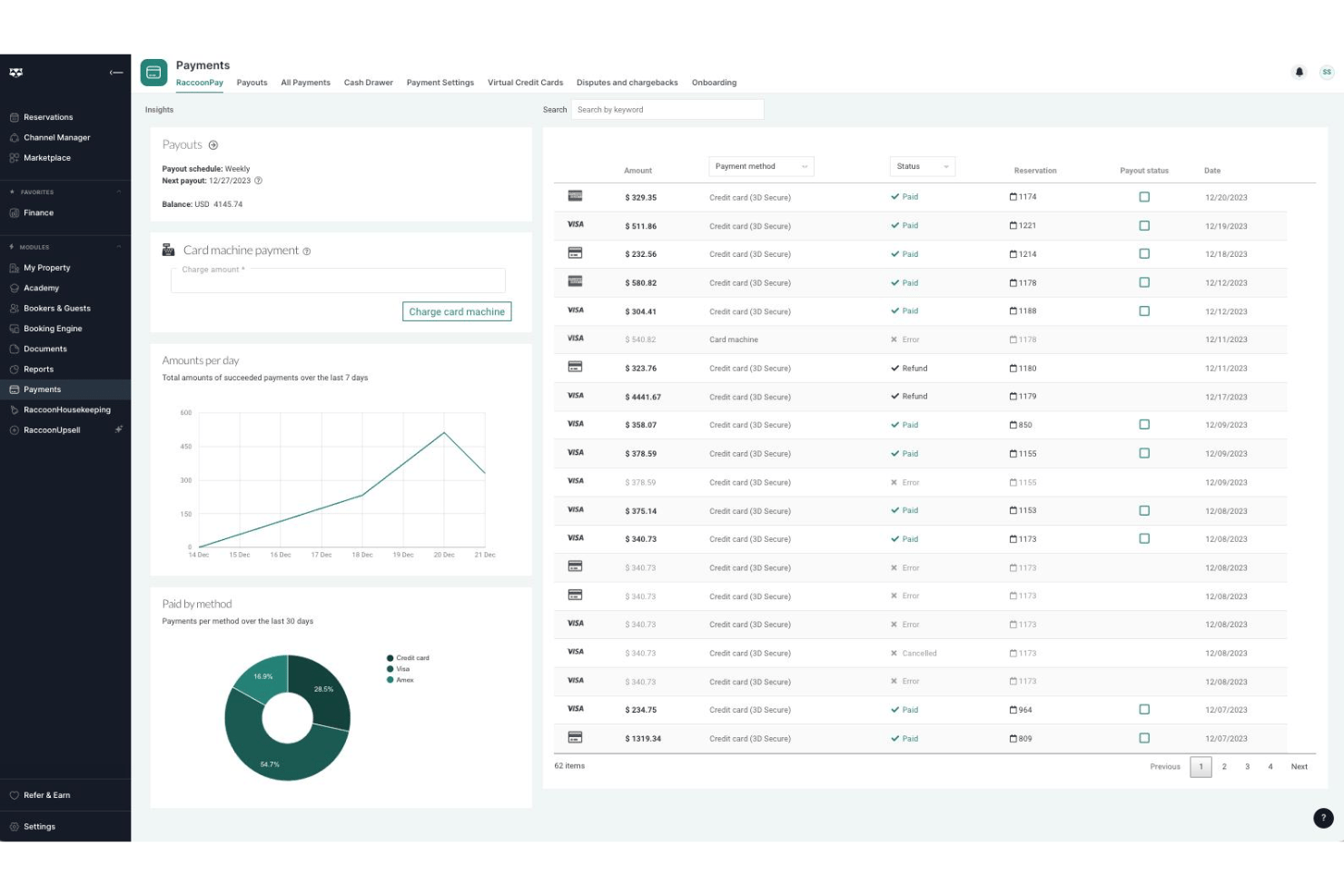This screenshot has width=1344, height=896.
Task: Open the Status filter dropdown
Action: (923, 166)
